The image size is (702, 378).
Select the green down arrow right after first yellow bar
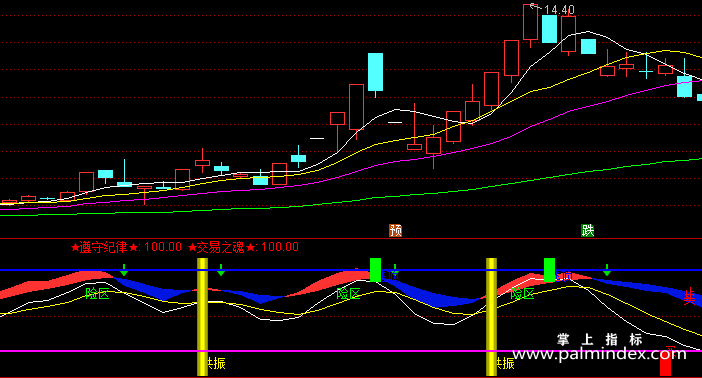[x=221, y=270]
